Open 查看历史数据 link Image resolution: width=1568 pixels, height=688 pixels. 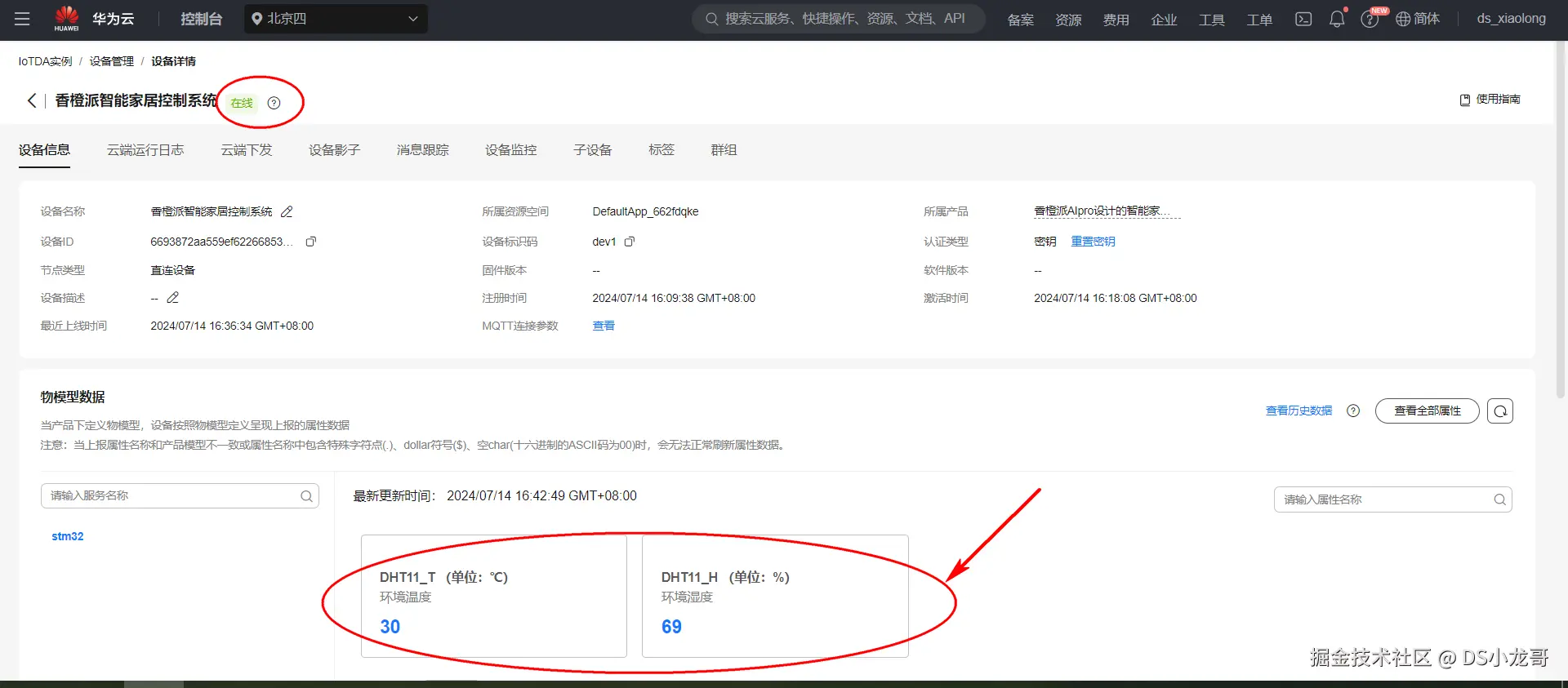1298,411
